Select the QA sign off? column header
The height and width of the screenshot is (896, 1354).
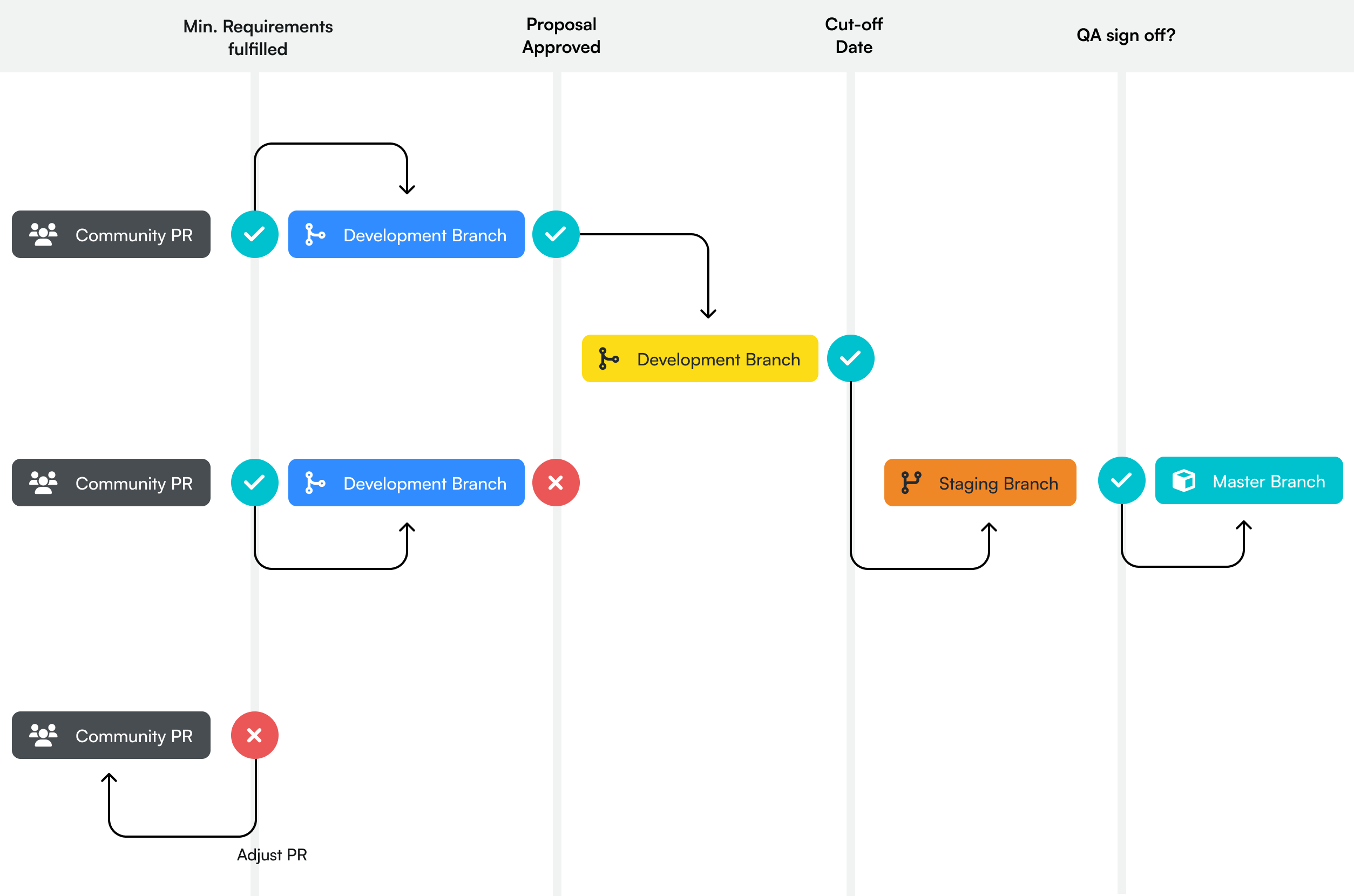pyautogui.click(x=1126, y=36)
